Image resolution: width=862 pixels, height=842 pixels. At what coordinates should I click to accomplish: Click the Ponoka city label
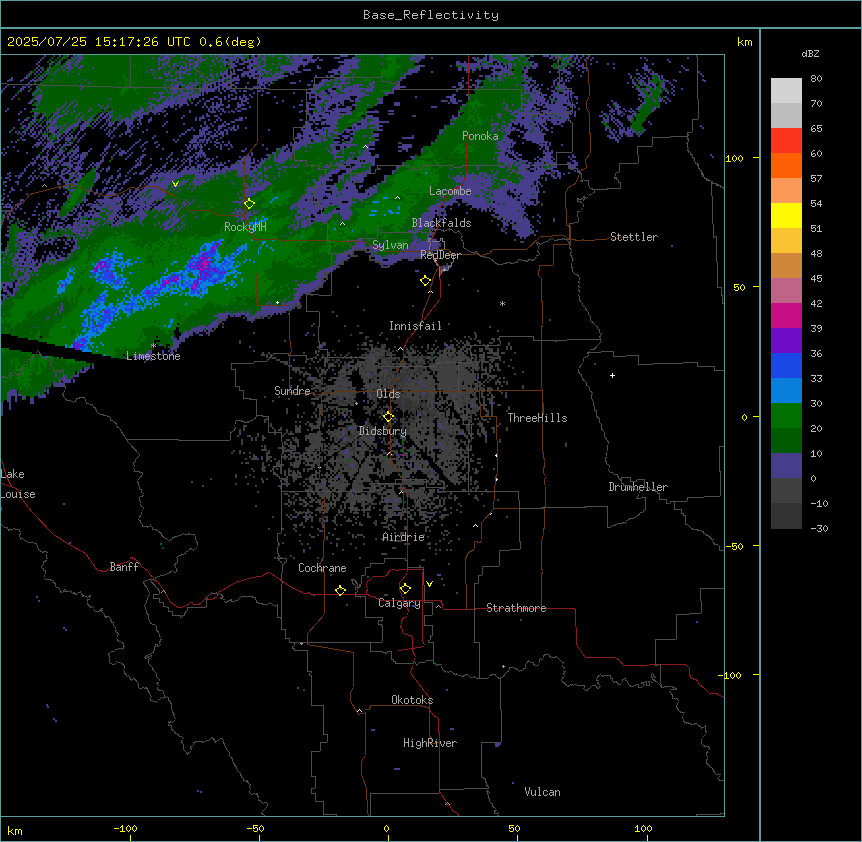tap(480, 136)
